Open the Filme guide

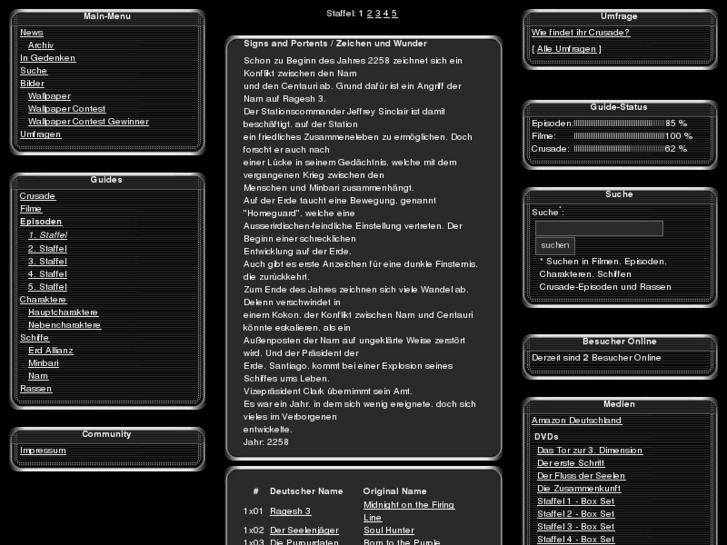(x=31, y=209)
